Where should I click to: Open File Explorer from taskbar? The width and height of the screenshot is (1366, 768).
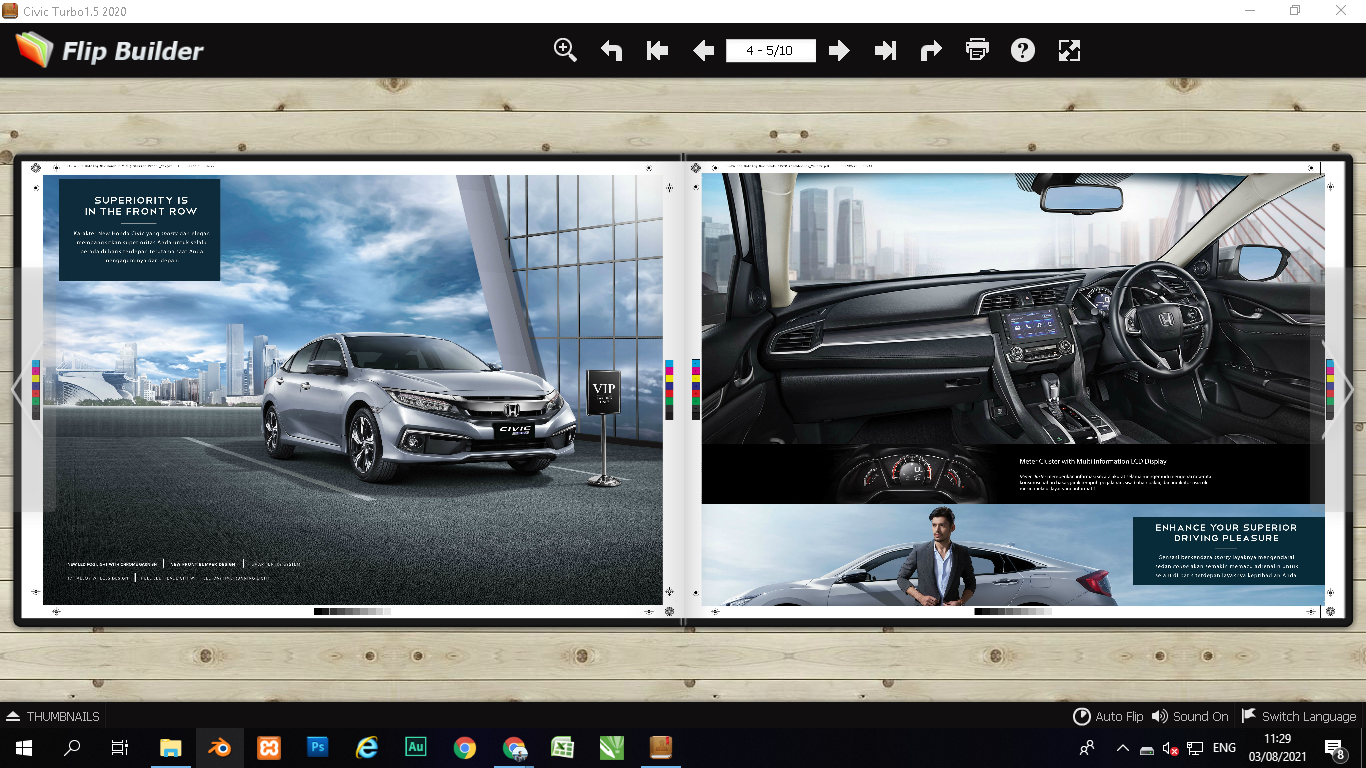click(171, 748)
